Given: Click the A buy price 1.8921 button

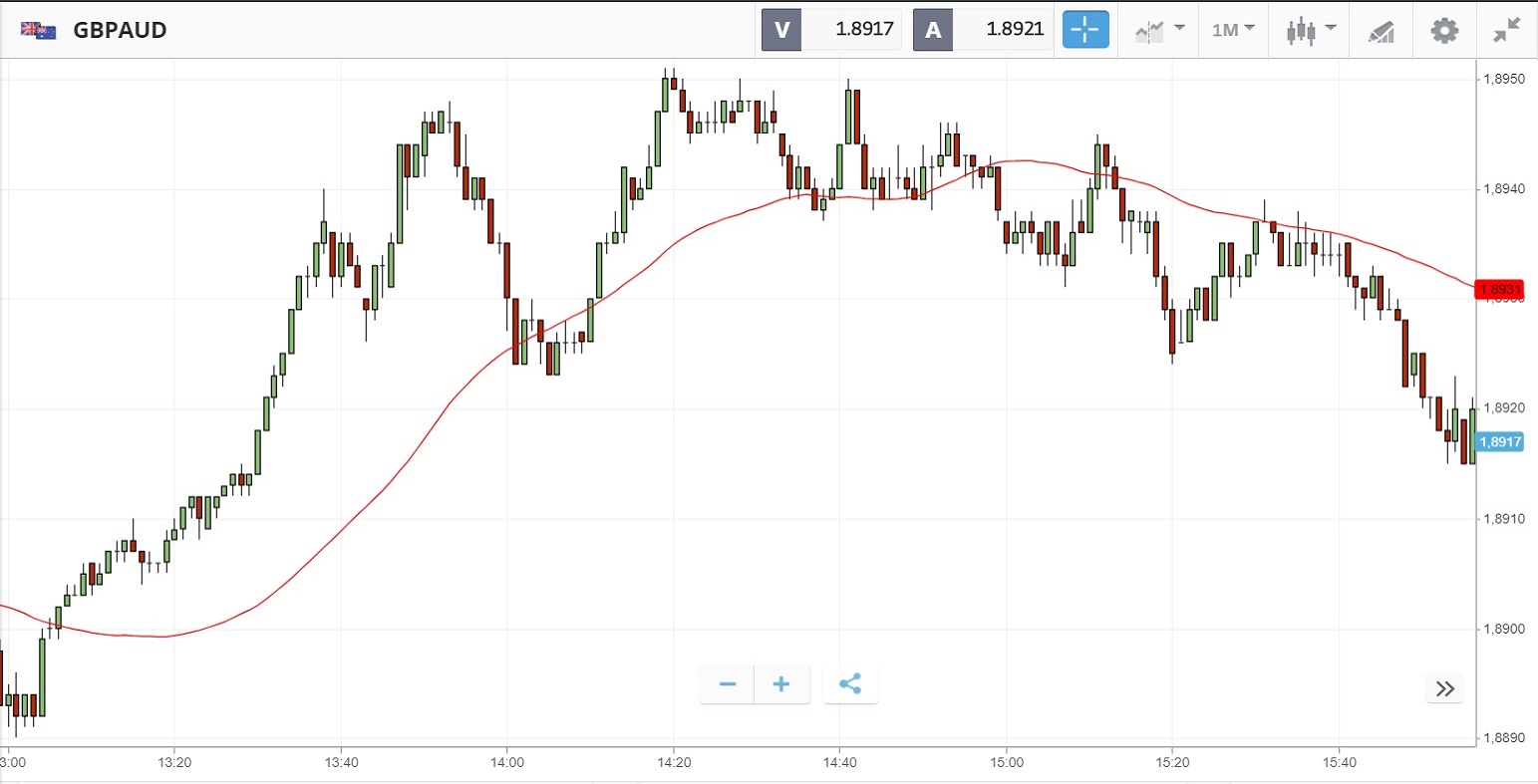Looking at the screenshot, I should pyautogui.click(x=983, y=30).
